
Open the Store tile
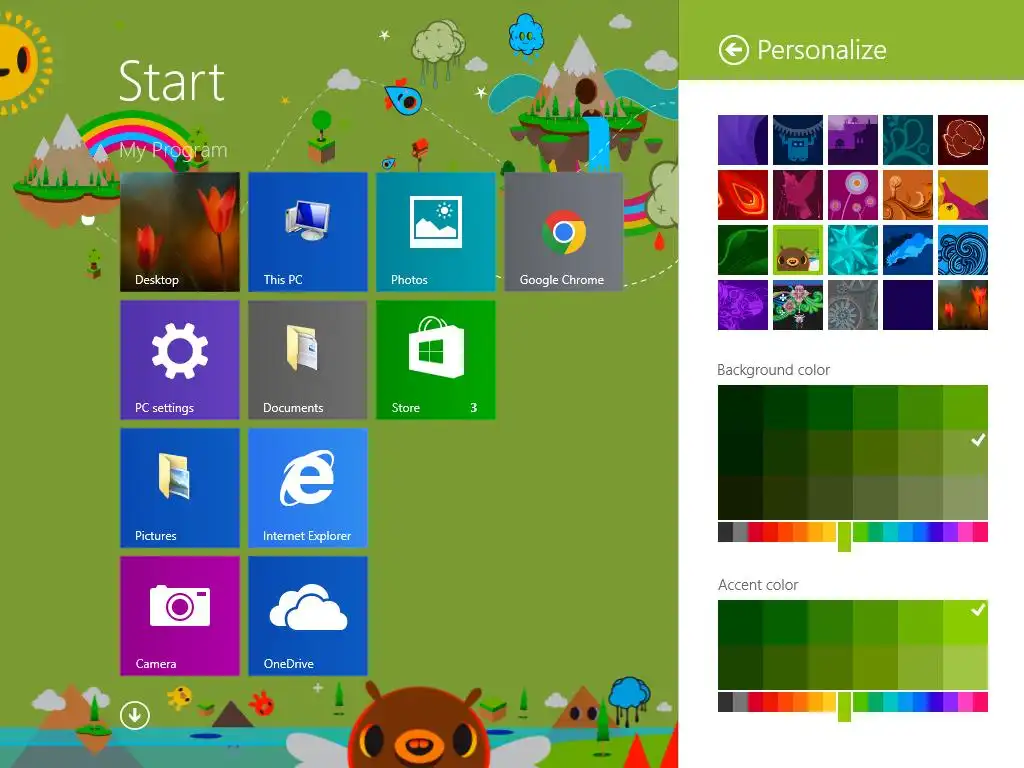pyautogui.click(x=436, y=359)
